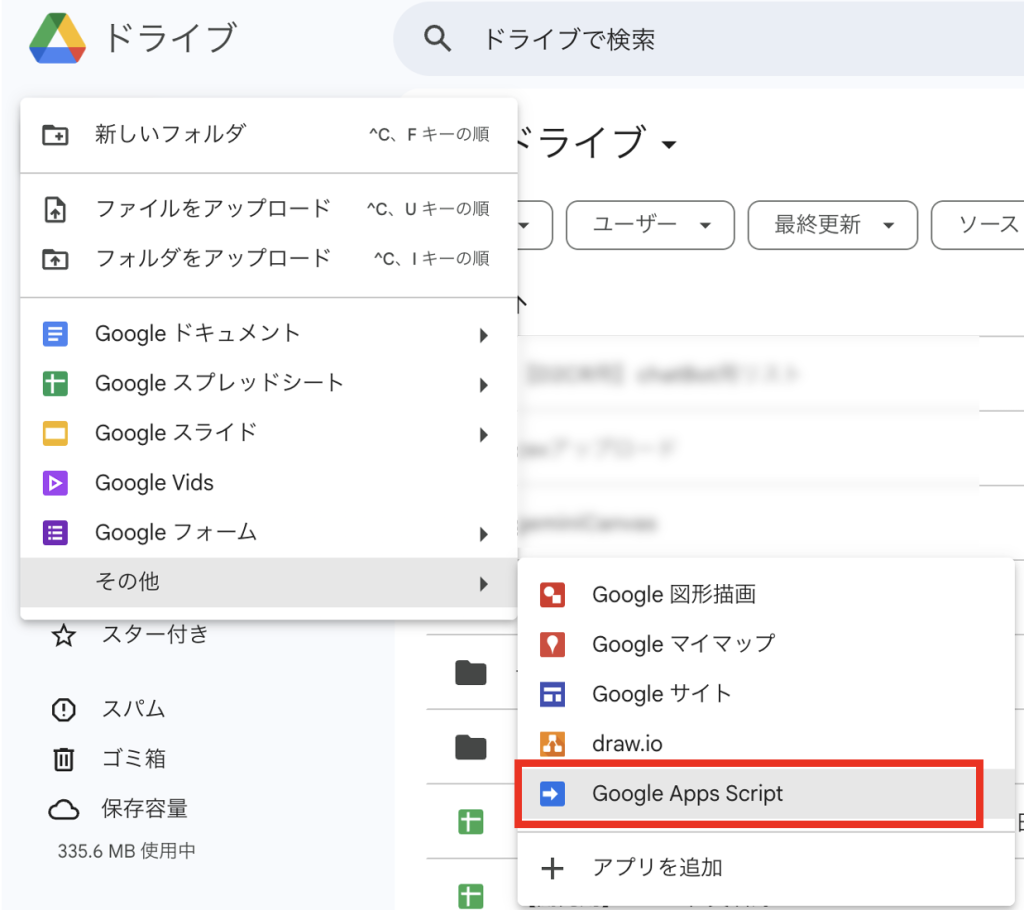This screenshot has height=910, width=1024.
Task: Click the draw.io icon
Action: click(x=552, y=744)
